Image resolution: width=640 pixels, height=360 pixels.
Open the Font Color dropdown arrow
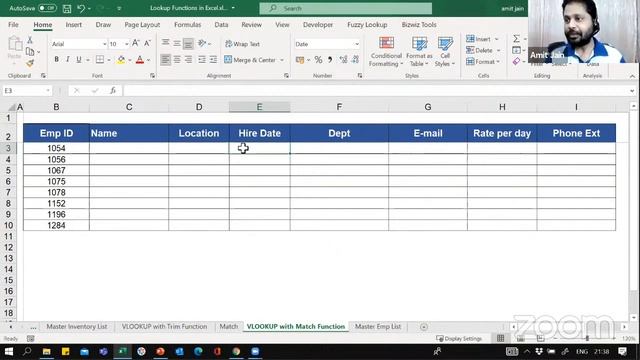click(149, 60)
